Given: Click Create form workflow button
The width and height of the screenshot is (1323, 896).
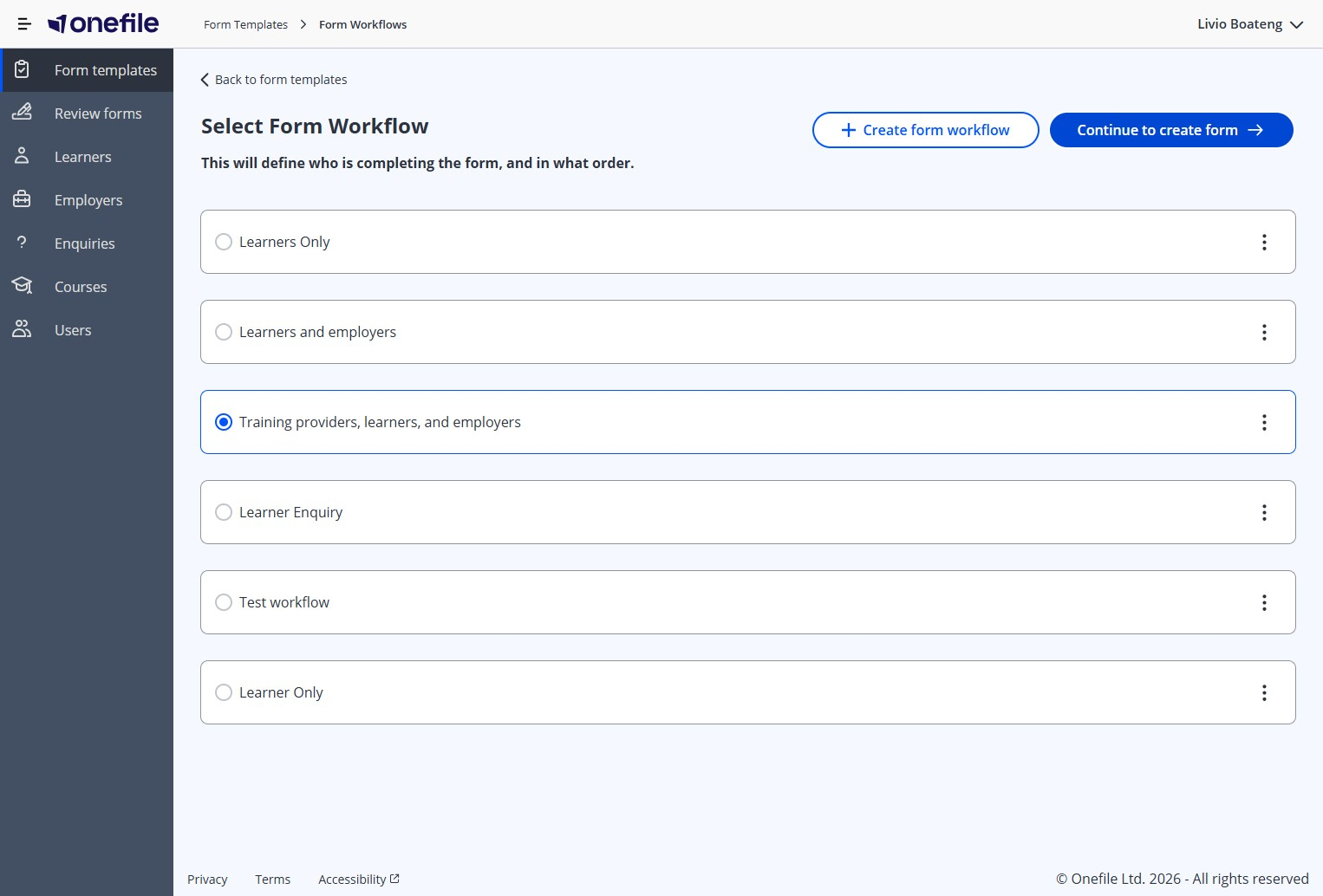Looking at the screenshot, I should click(x=925, y=130).
